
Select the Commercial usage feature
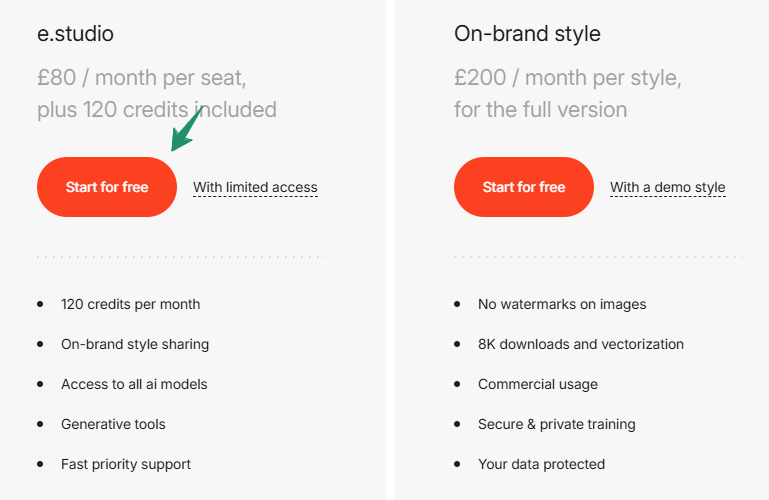(538, 384)
